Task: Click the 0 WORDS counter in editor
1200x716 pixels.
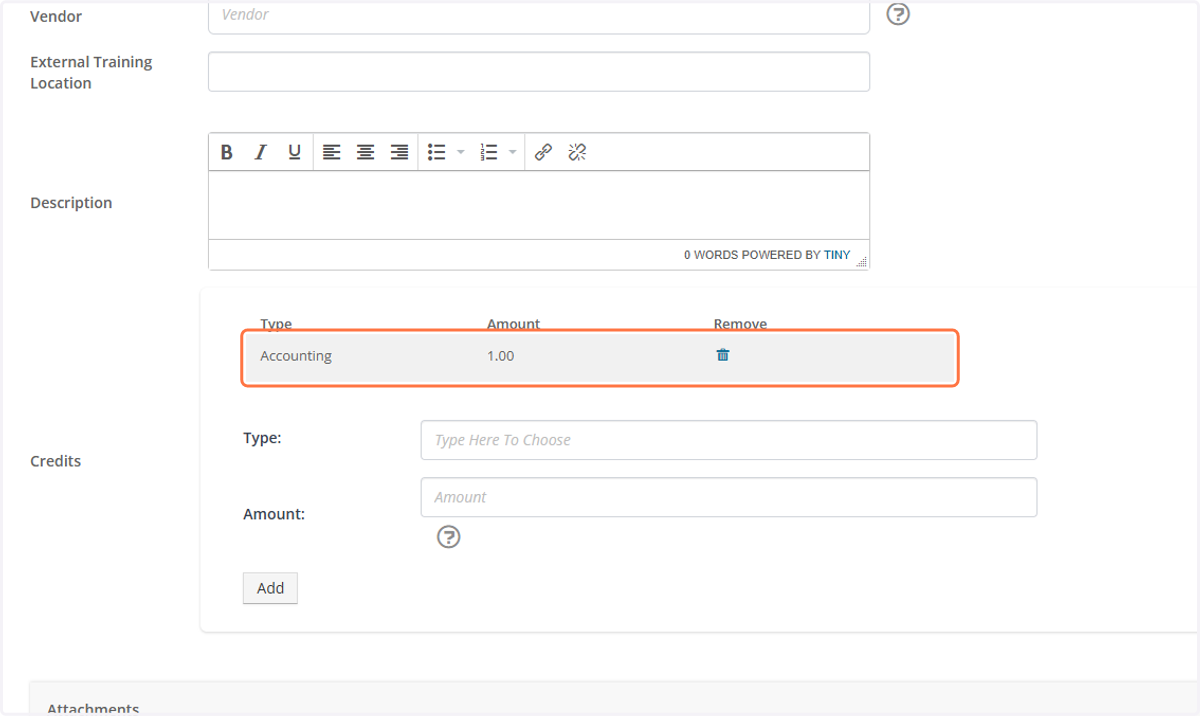Action: pyautogui.click(x=711, y=255)
